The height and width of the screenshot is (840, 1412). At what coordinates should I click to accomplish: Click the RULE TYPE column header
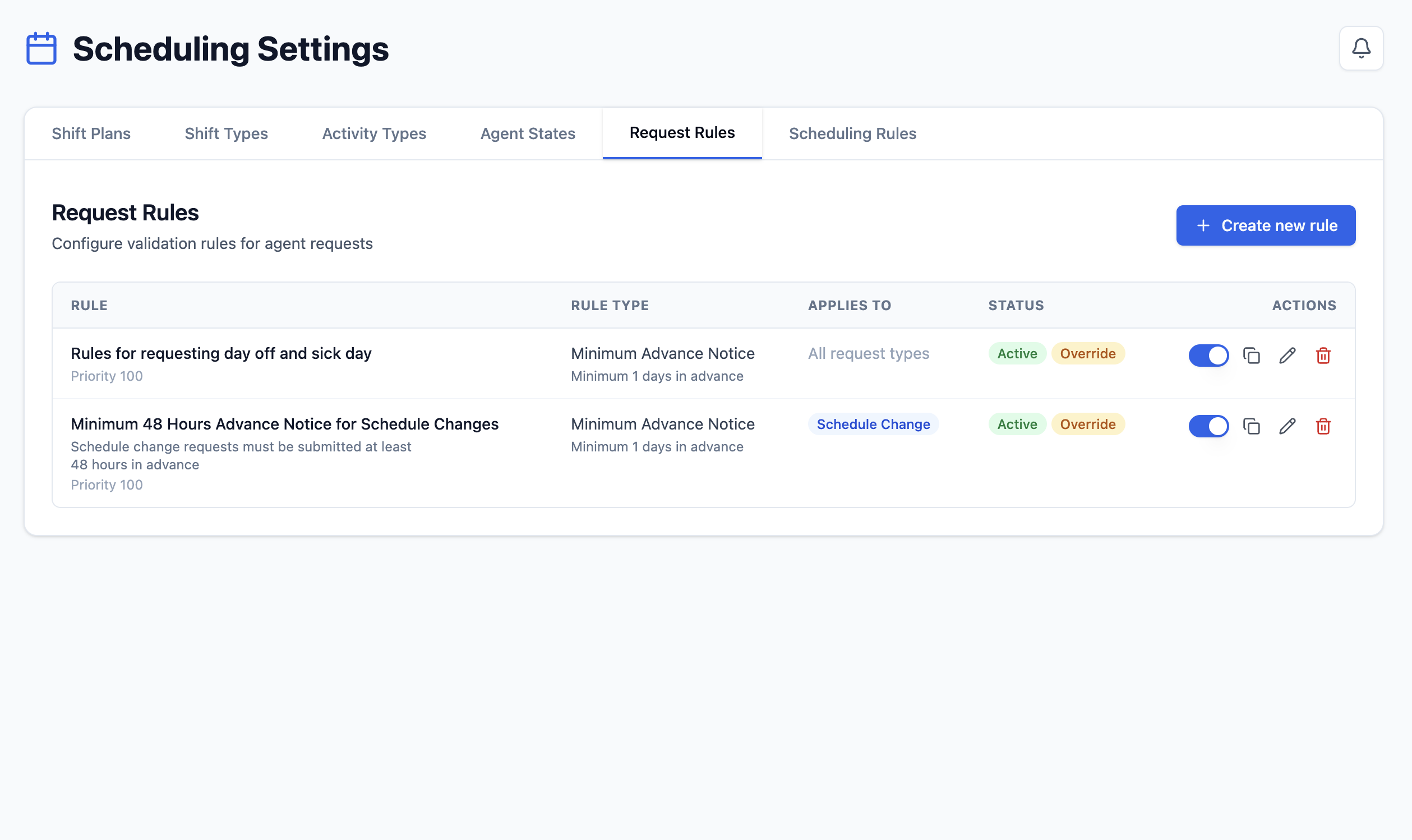610,305
